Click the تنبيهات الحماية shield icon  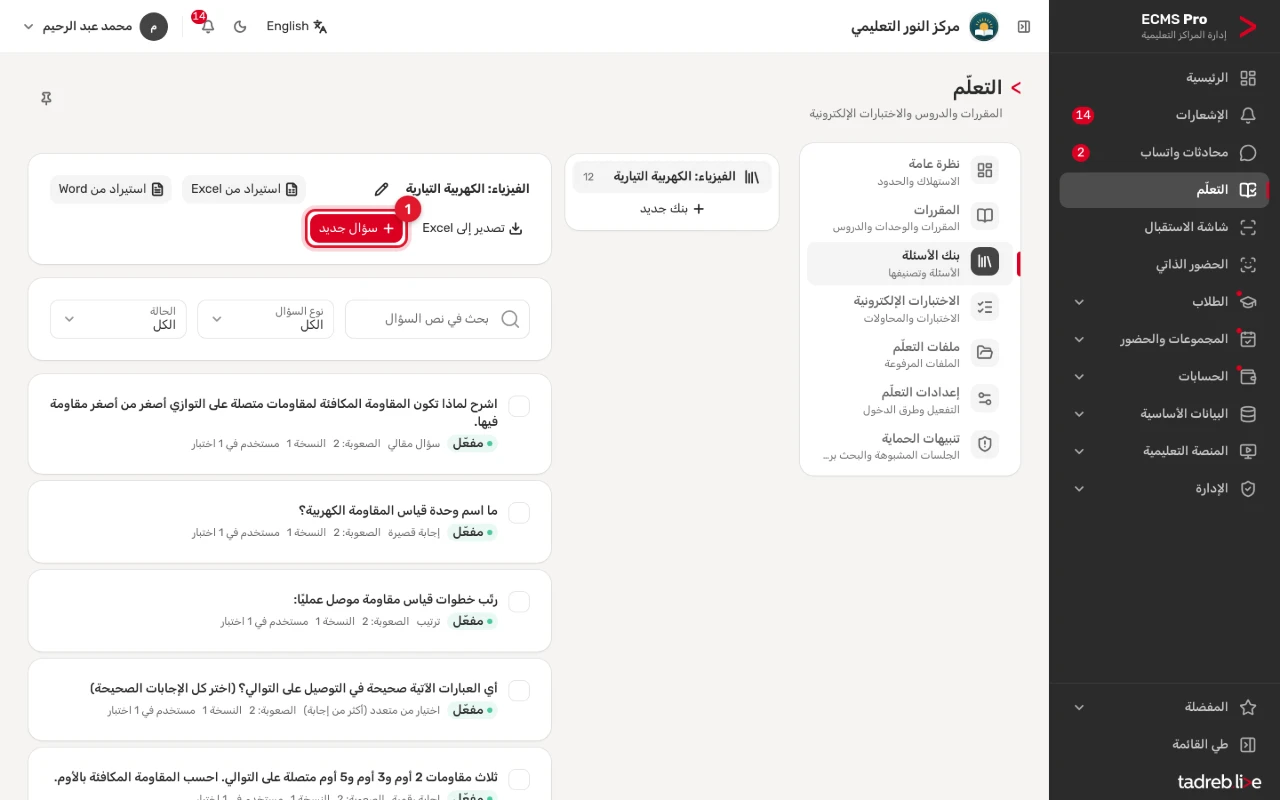[985, 445]
